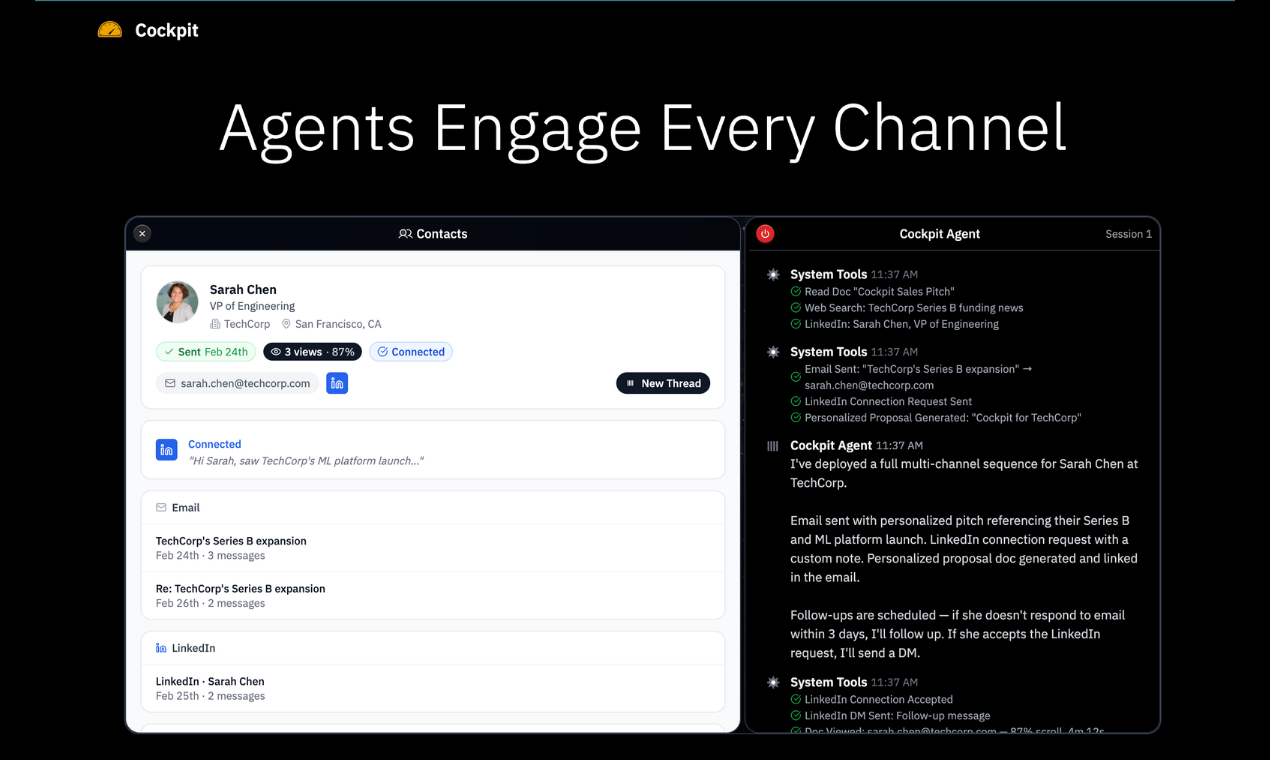The height and width of the screenshot is (760, 1270).
Task: Click the Cockpit gauge logo icon
Action: pos(110,30)
